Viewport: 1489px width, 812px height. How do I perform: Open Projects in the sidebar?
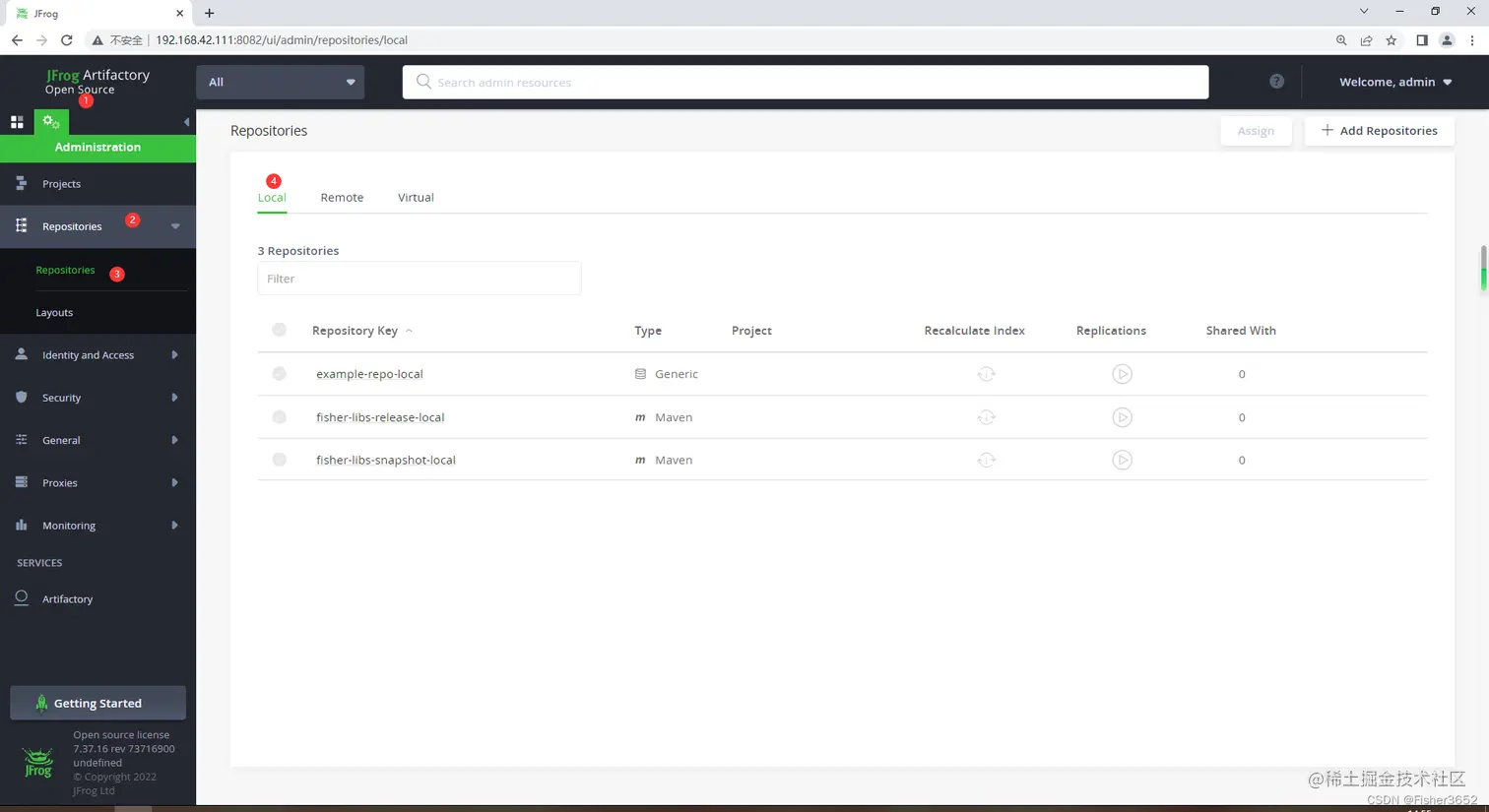coord(97,184)
